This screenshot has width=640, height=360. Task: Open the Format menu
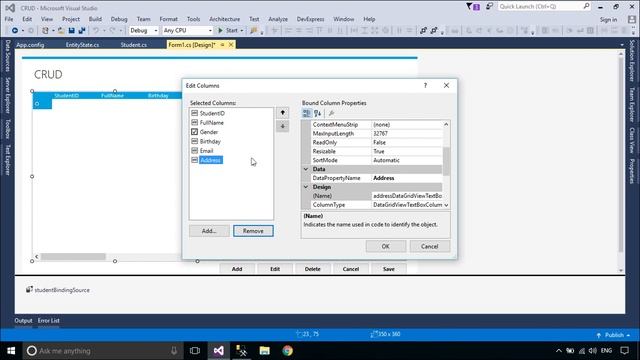coord(168,19)
